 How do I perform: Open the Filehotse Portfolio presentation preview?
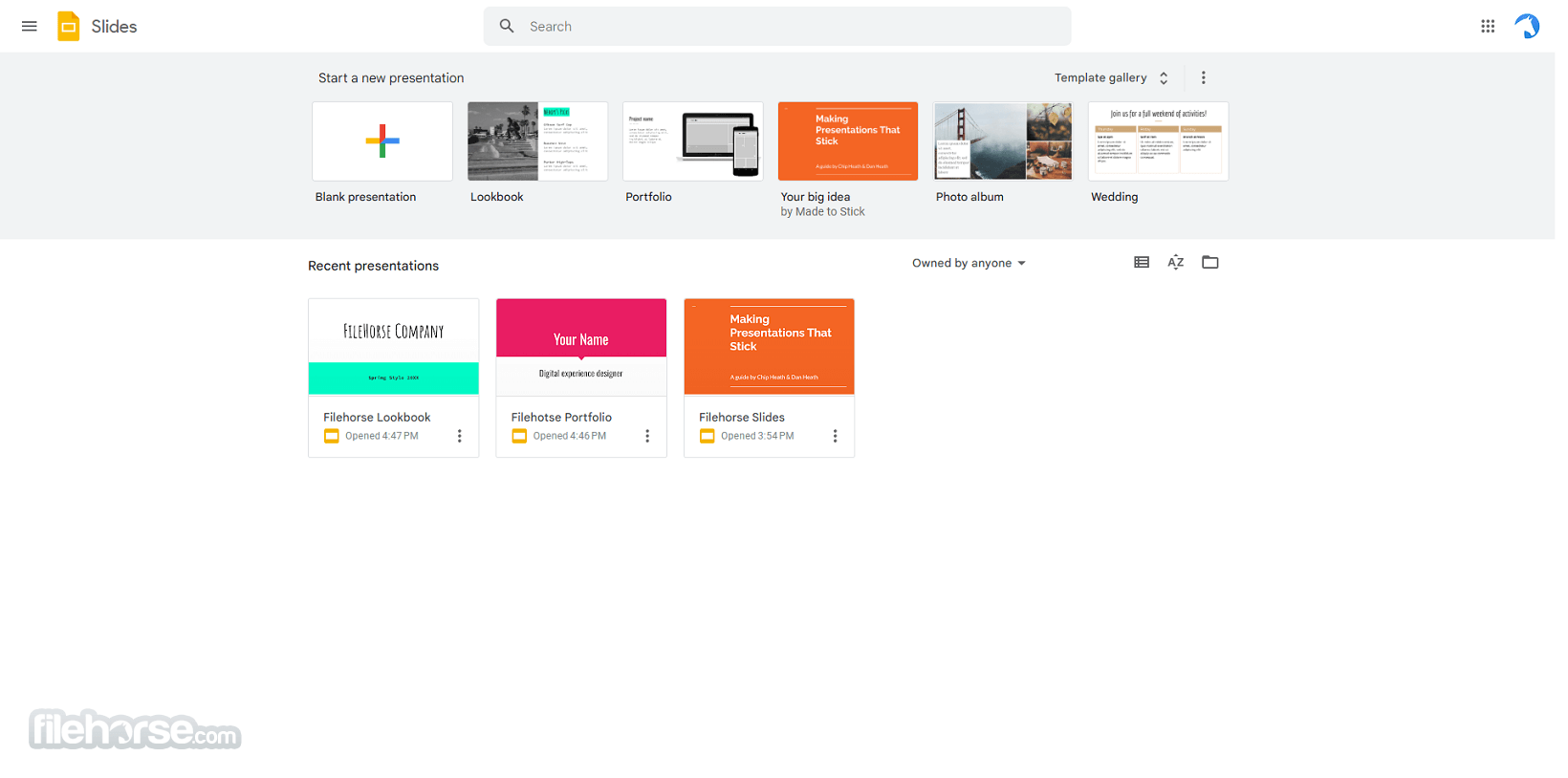click(581, 347)
